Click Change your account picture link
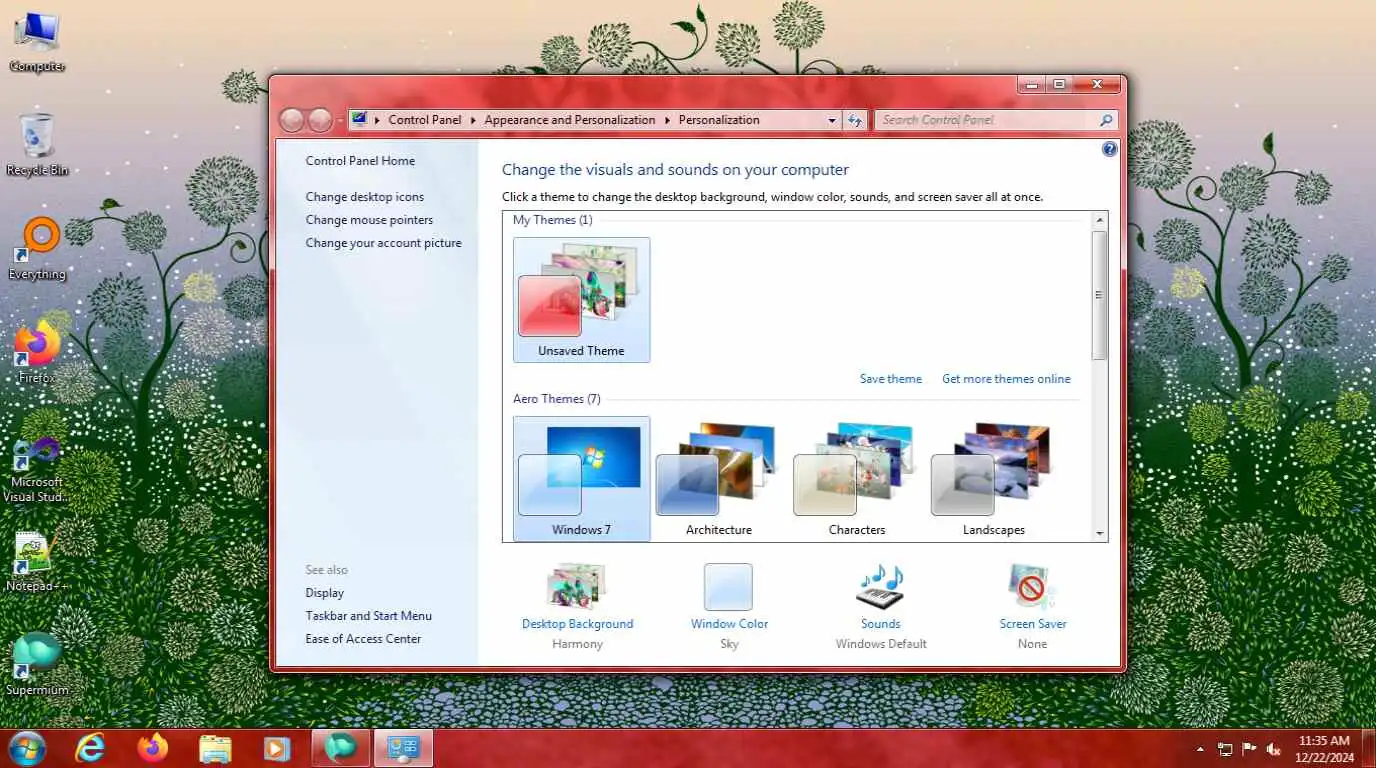The width and height of the screenshot is (1376, 768). pyautogui.click(x=384, y=243)
